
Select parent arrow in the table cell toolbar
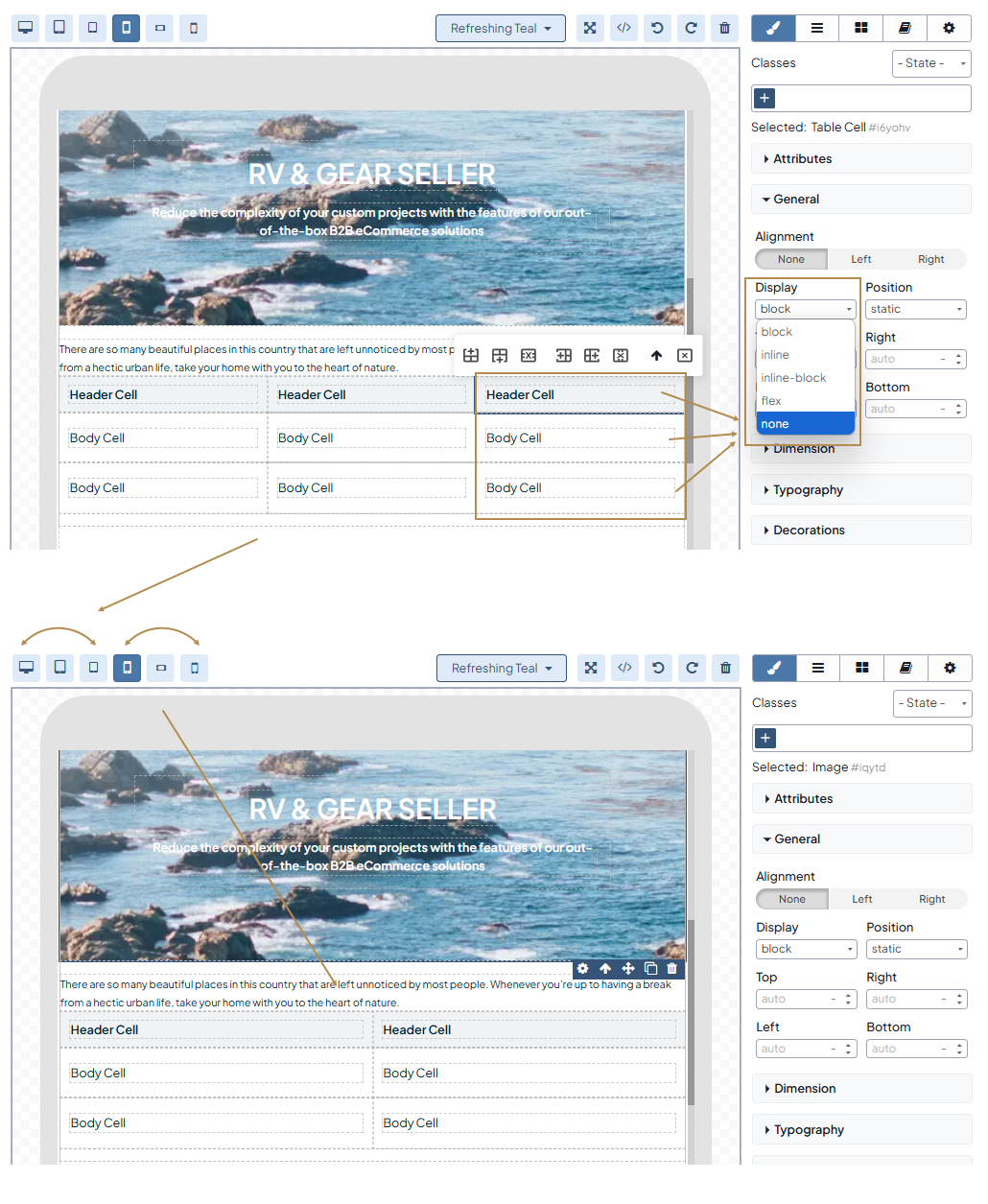(656, 355)
